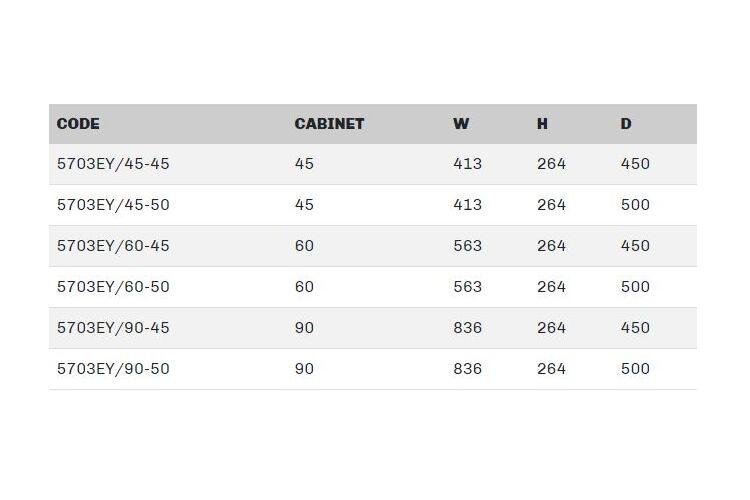
Task: Click cabinet value 60 in 5703EY/60-50 row
Action: (304, 287)
